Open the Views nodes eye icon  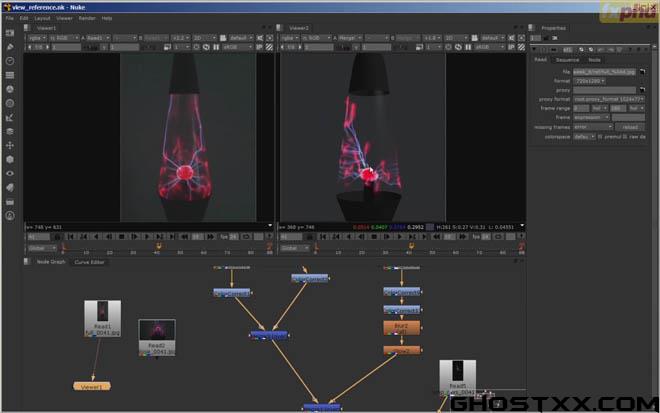tap(10, 173)
